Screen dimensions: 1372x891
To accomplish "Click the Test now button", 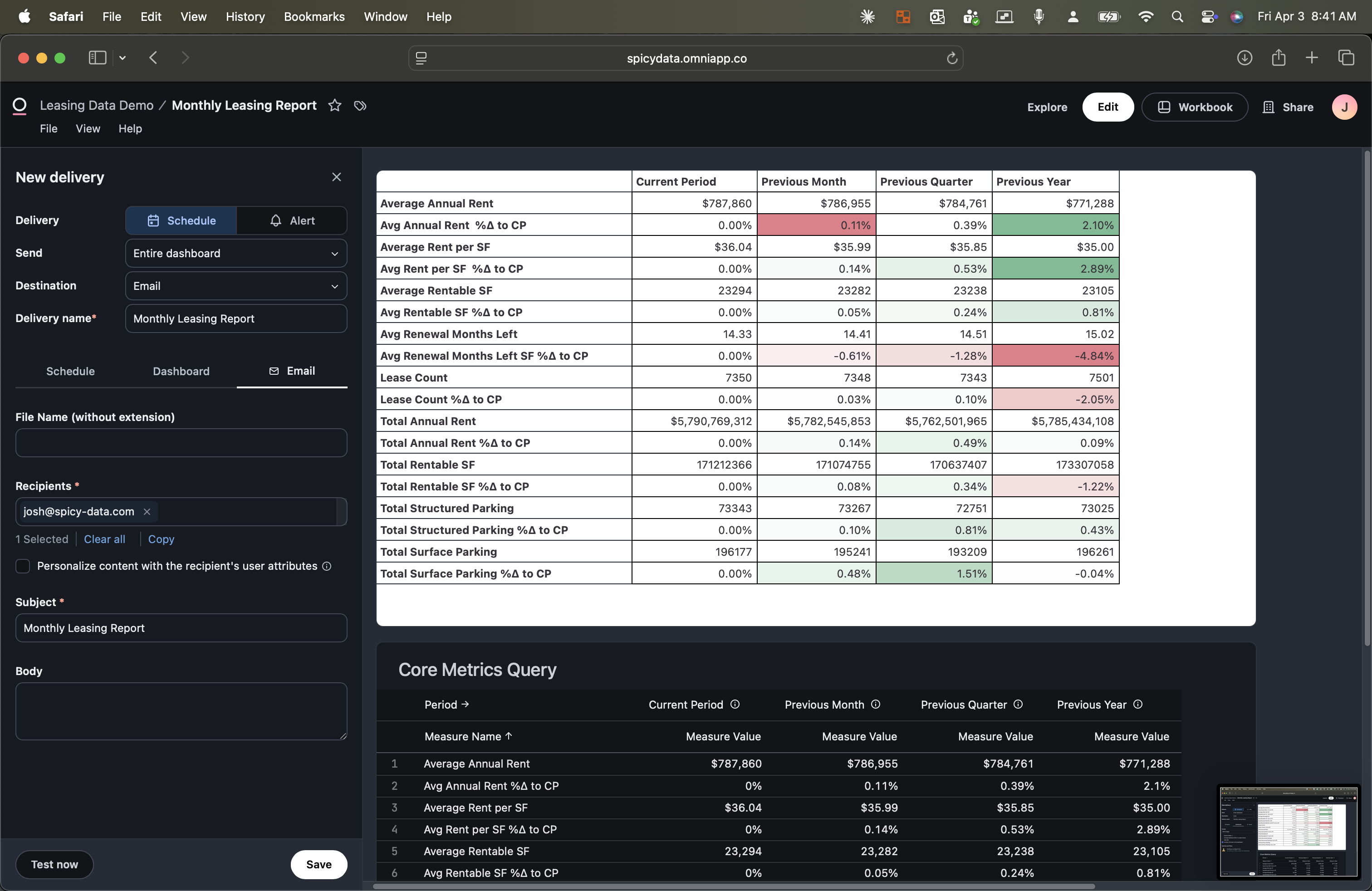I will point(54,864).
